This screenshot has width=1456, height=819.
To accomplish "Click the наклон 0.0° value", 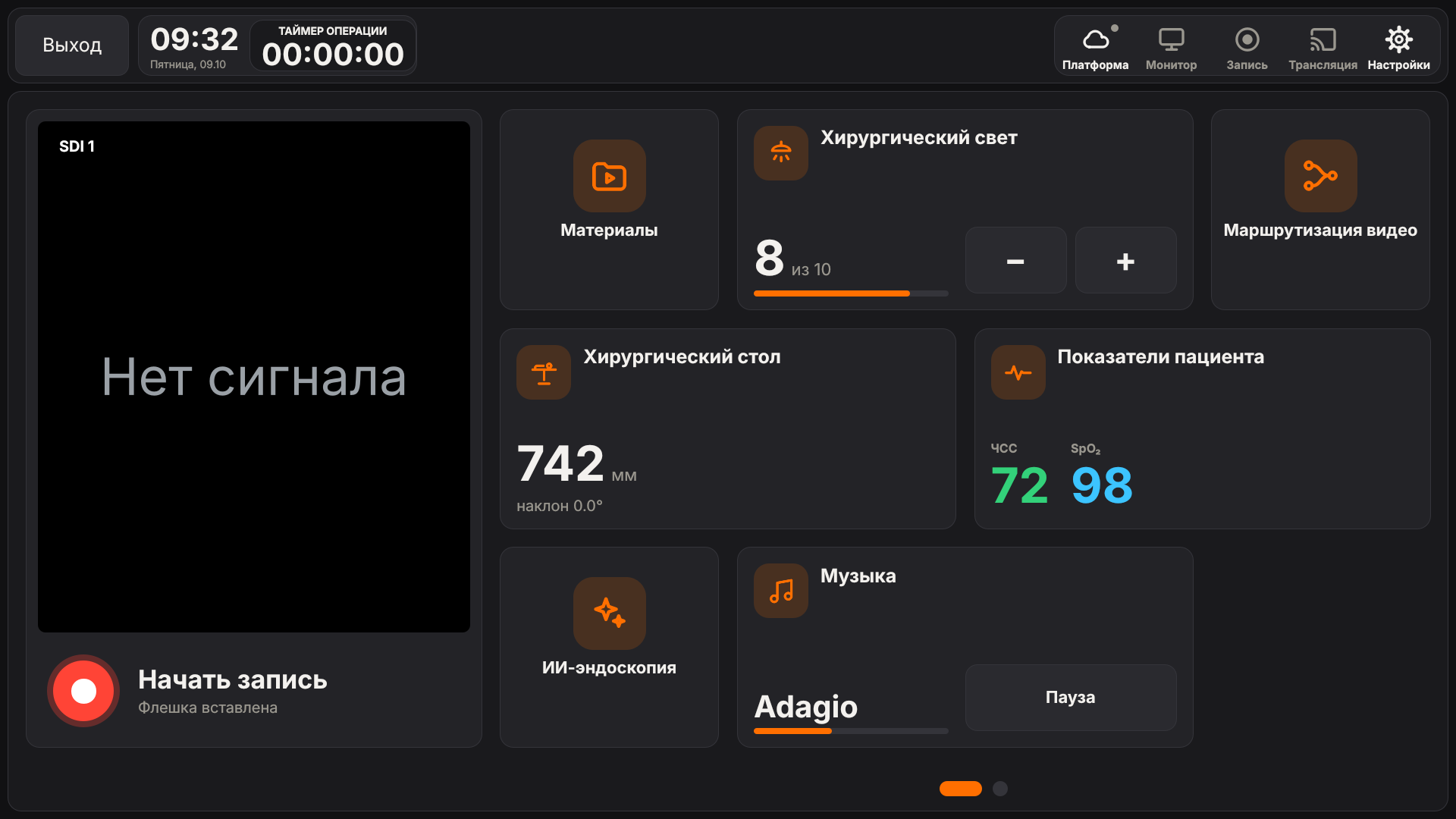I will click(560, 506).
